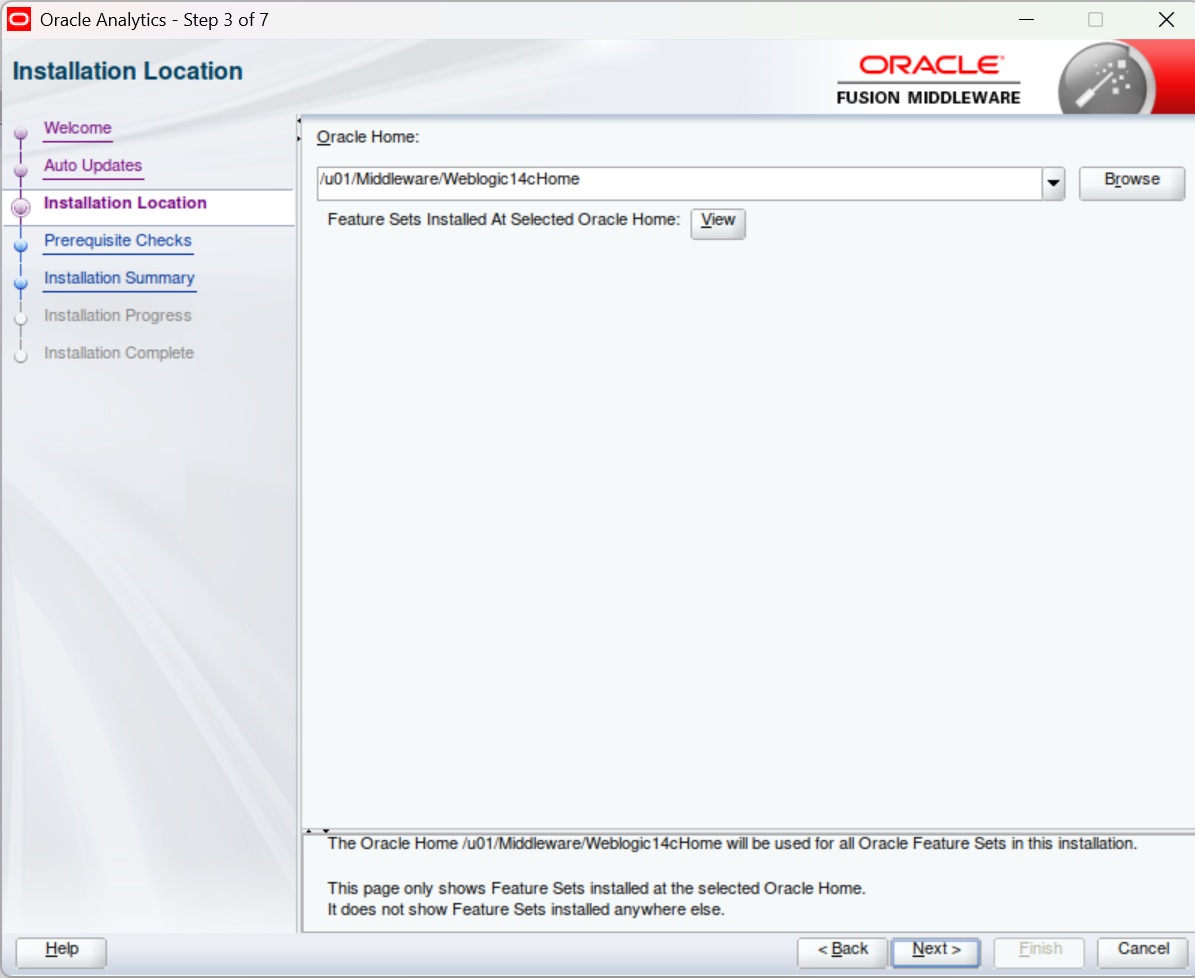
Task: Jump to Prerequisite Checks step
Action: coord(117,240)
